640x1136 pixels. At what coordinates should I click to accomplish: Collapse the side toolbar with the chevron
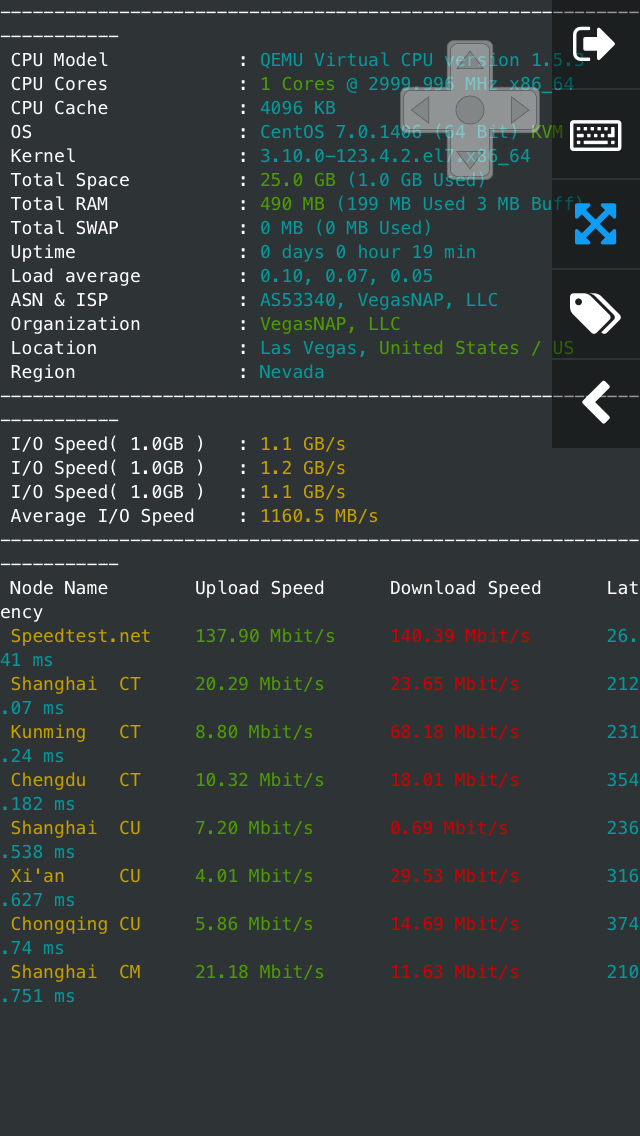pos(596,402)
